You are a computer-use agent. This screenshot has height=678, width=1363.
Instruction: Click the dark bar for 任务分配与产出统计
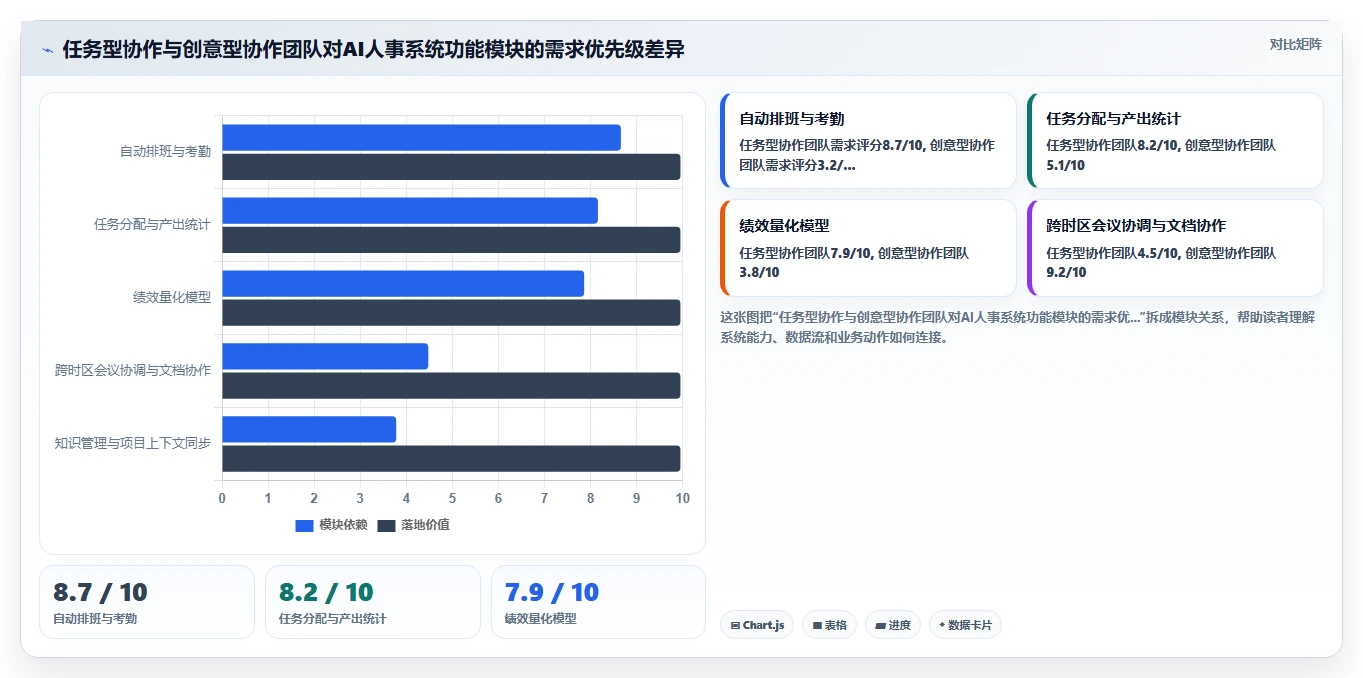point(451,240)
